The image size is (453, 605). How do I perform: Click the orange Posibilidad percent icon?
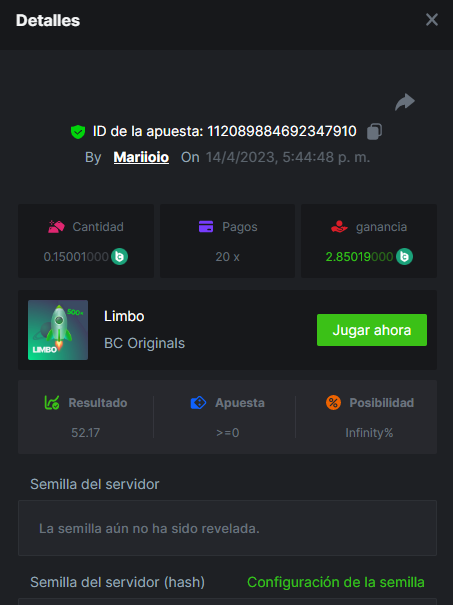(x=333, y=403)
